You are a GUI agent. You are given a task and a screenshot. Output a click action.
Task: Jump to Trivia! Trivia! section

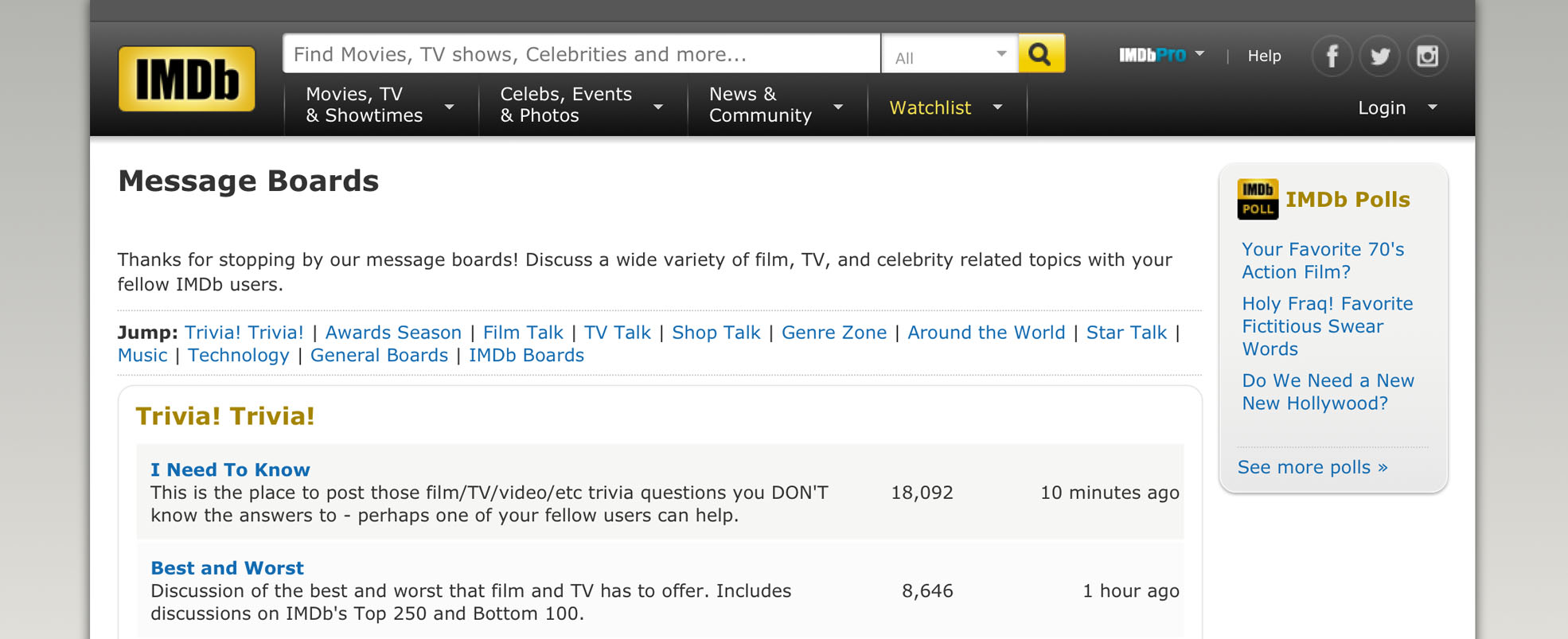244,333
